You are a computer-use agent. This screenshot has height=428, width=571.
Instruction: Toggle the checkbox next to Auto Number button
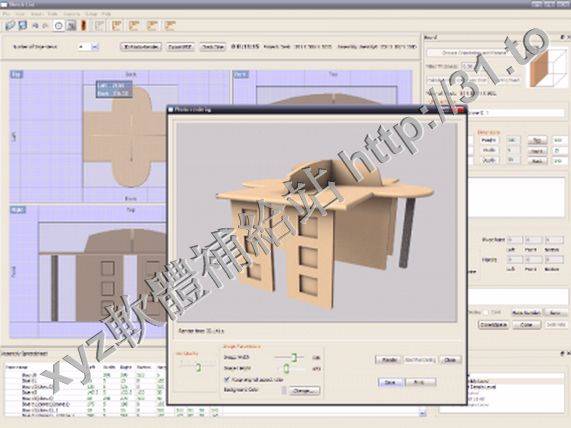point(485,312)
